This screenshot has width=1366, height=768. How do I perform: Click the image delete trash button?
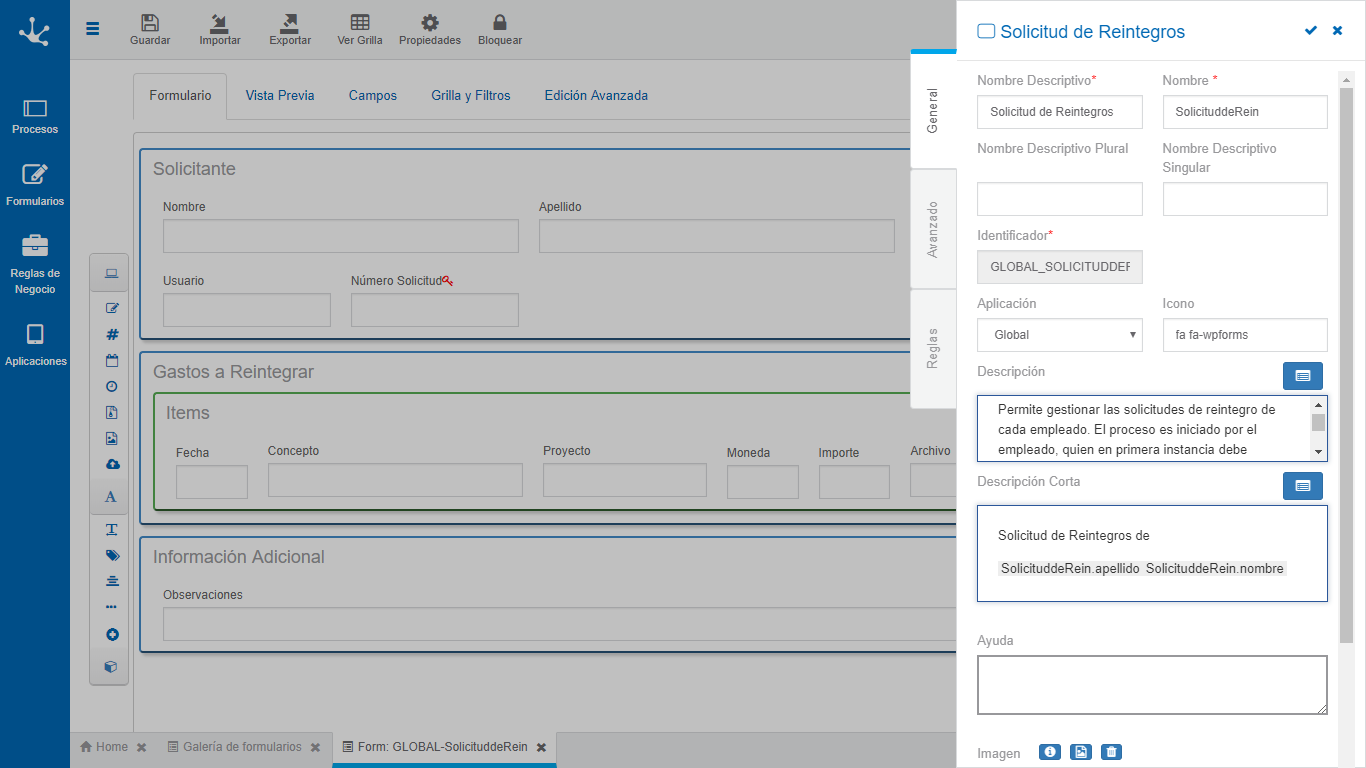pos(1111,752)
